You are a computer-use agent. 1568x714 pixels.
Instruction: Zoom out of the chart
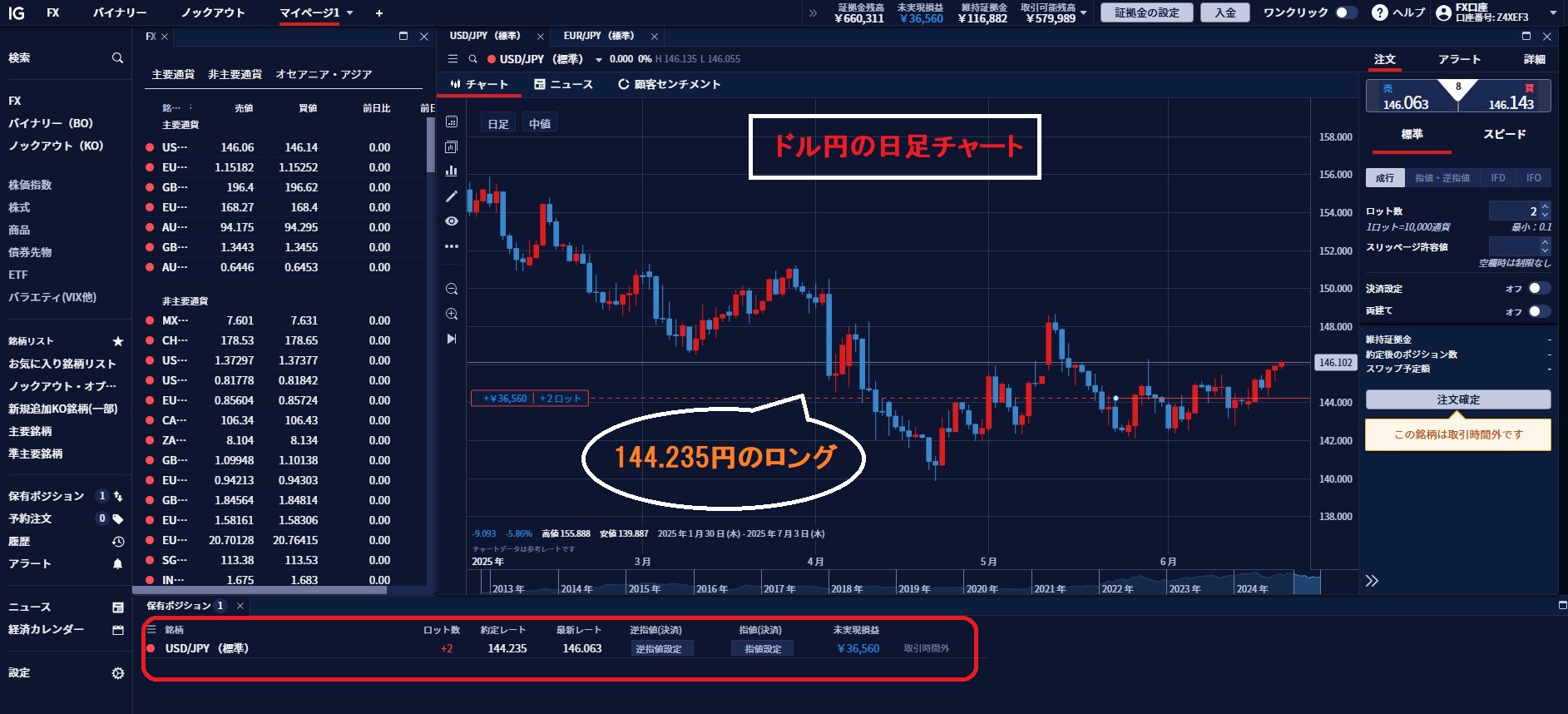point(452,289)
